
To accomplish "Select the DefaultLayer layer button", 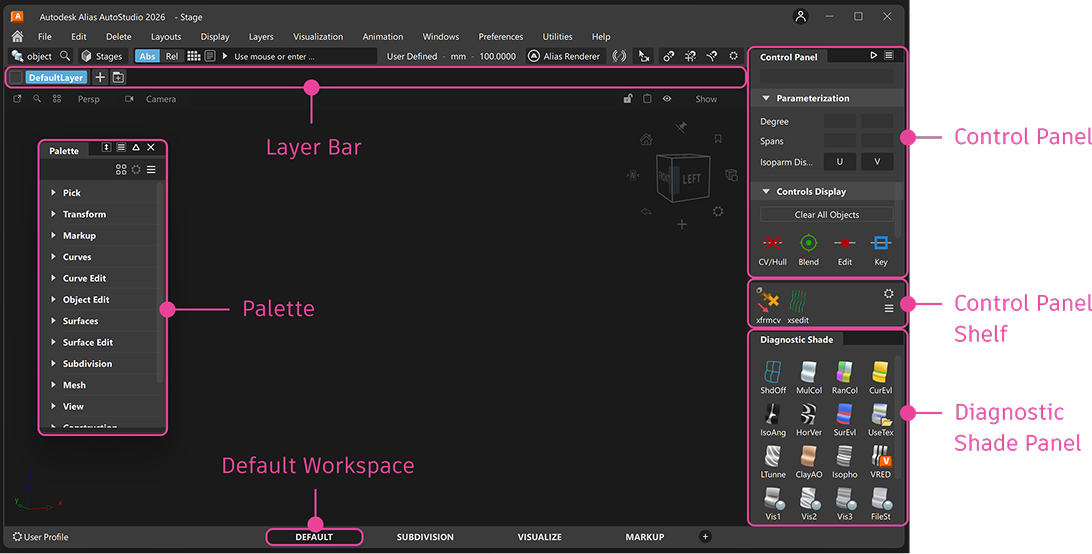I will 56,77.
